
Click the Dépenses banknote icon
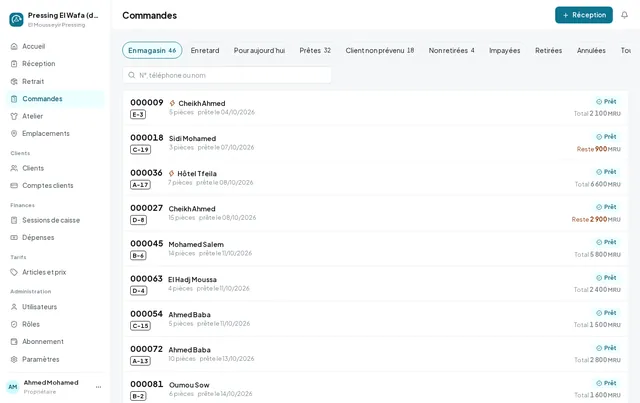(x=14, y=237)
